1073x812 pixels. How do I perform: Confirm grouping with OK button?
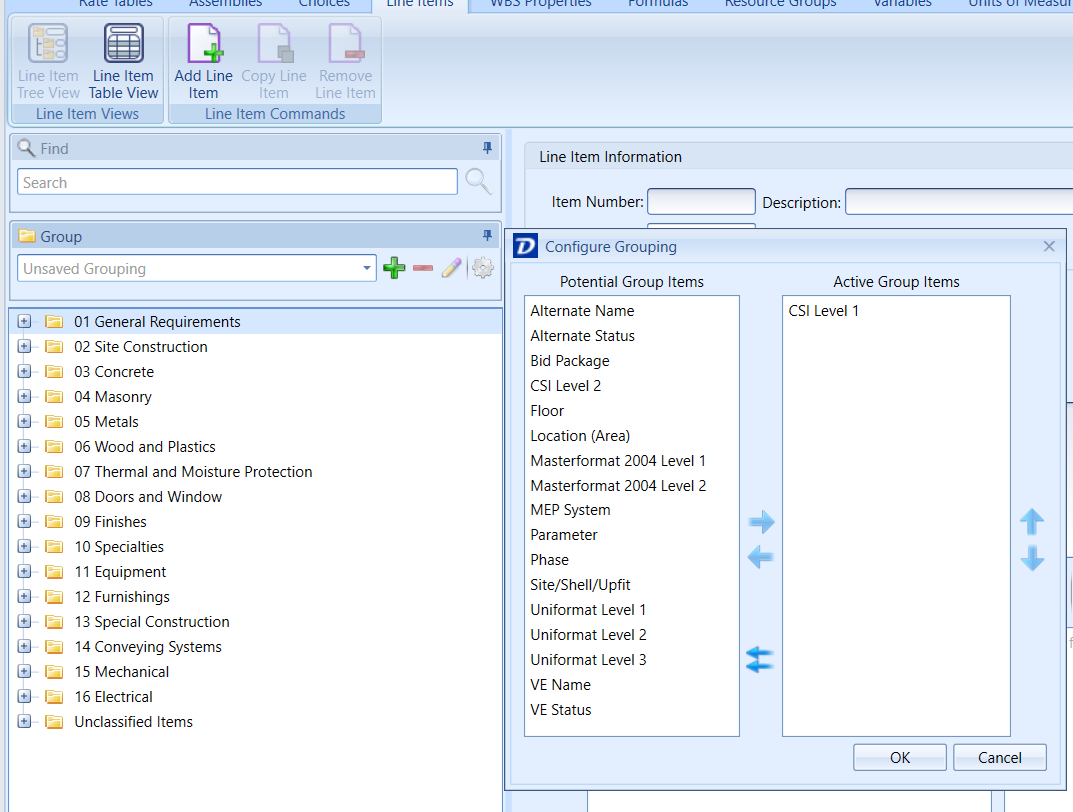pyautogui.click(x=898, y=757)
